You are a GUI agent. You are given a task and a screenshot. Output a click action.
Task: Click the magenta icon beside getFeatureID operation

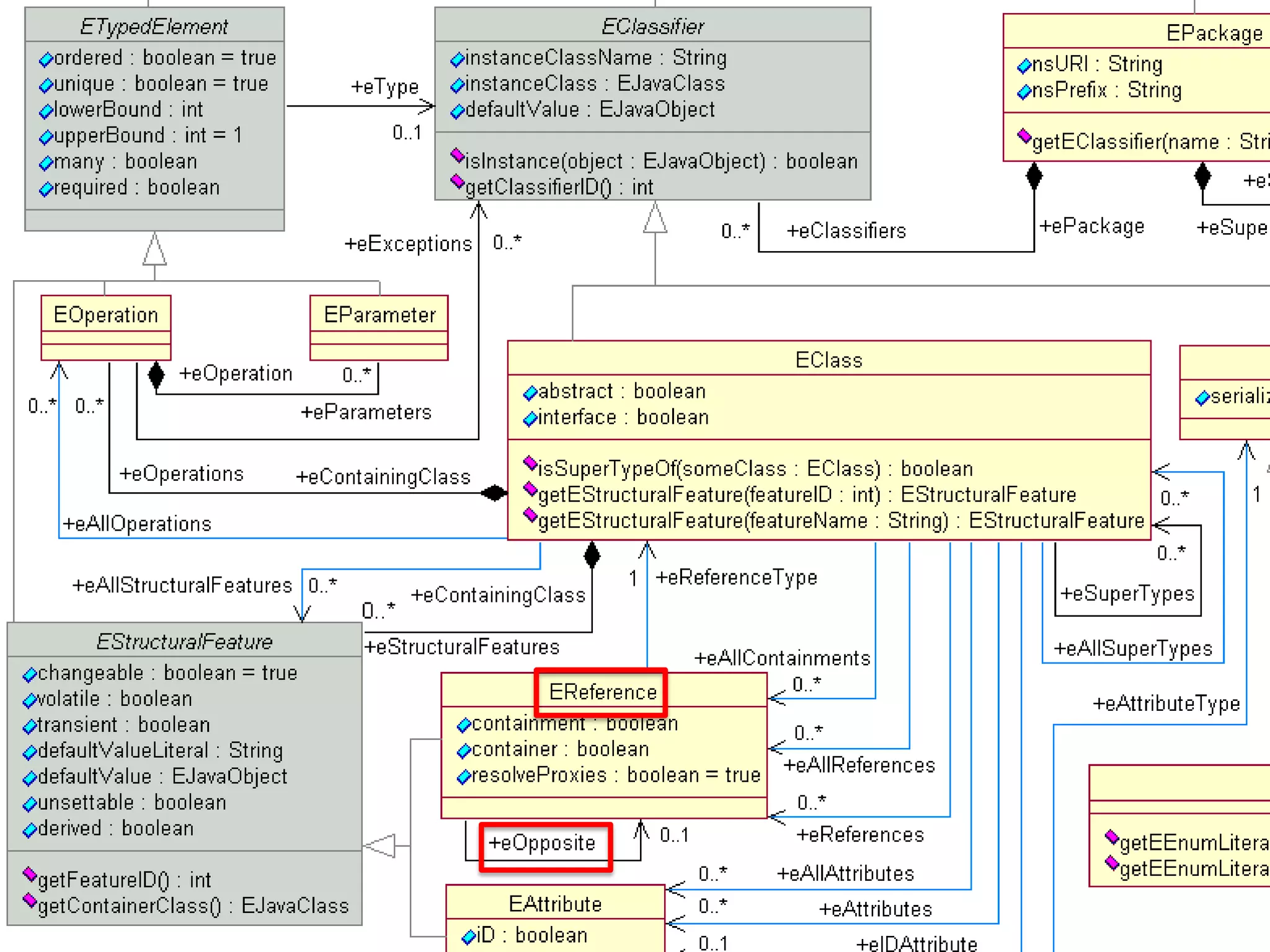point(29,875)
